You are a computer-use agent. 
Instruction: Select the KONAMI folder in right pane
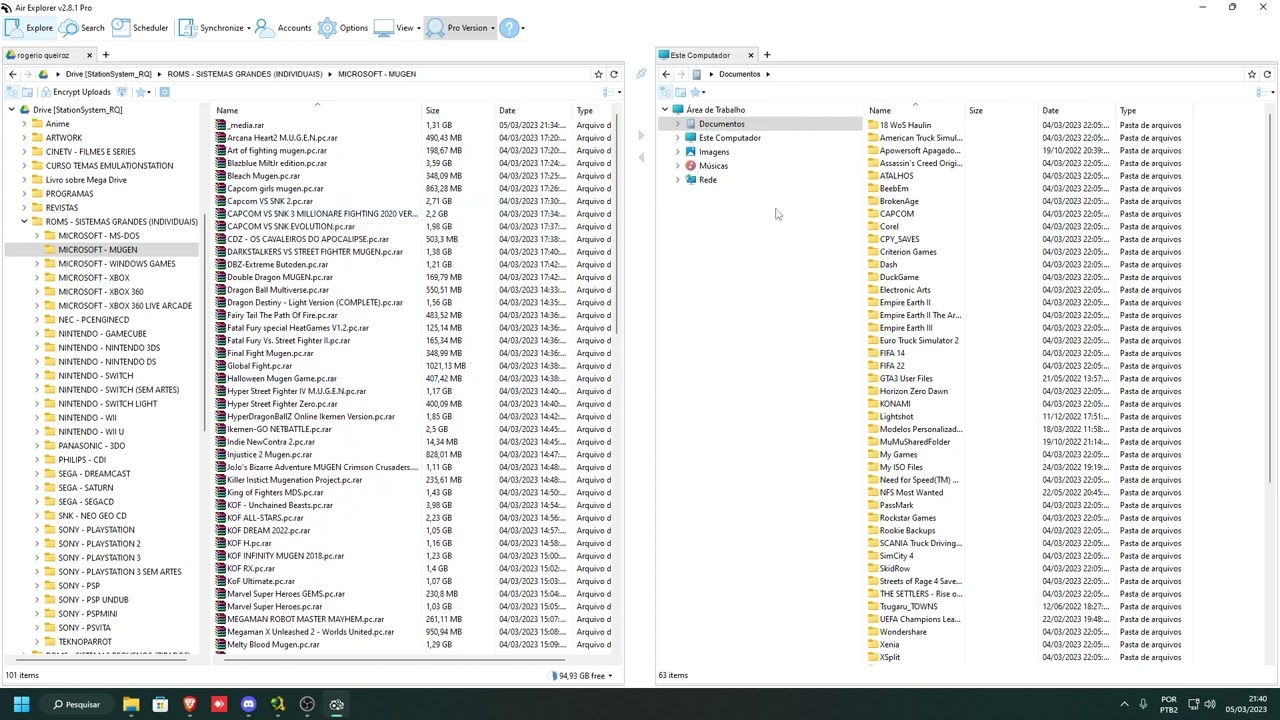(895, 404)
